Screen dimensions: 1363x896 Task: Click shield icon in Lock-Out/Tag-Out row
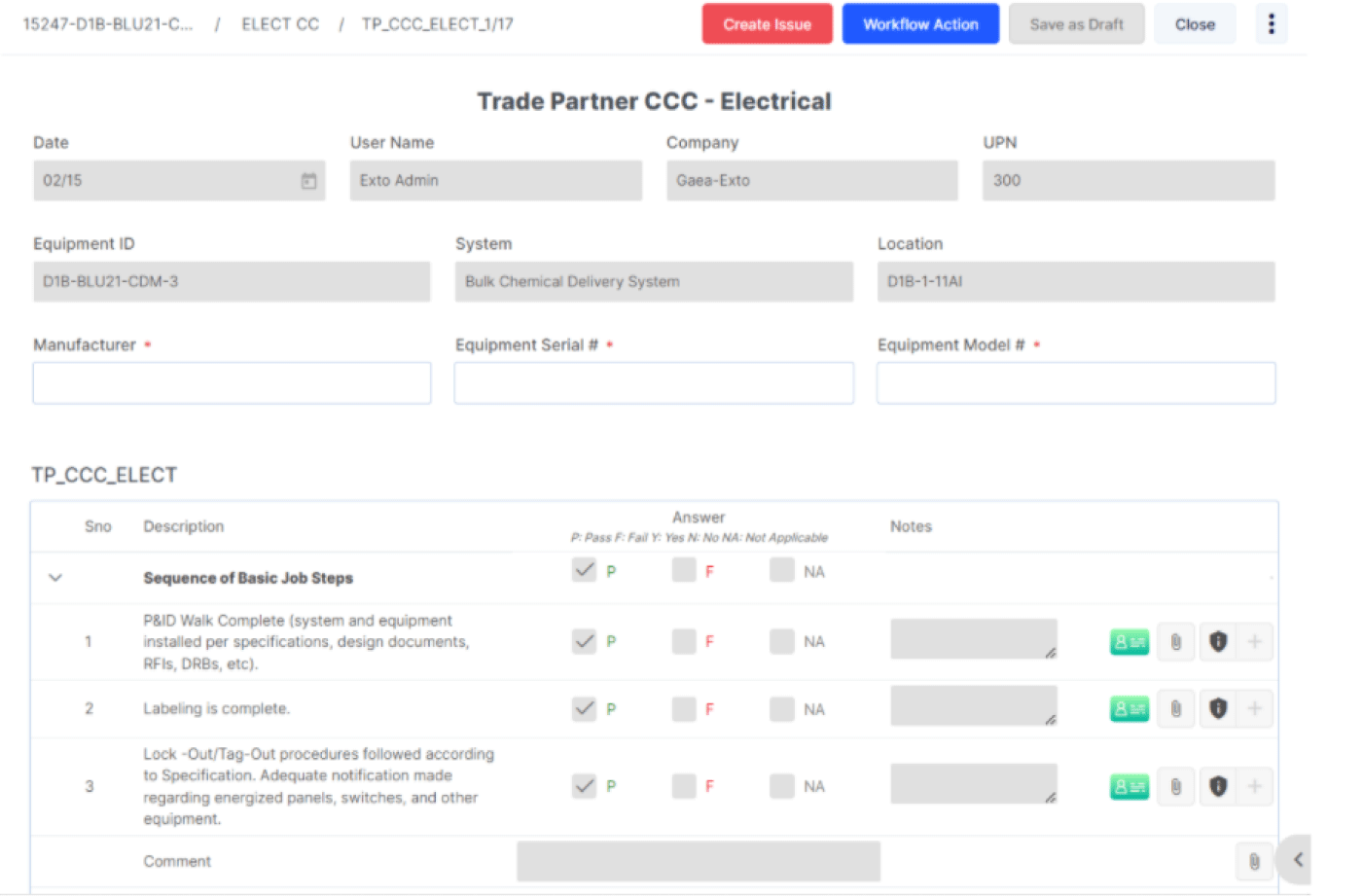pyautogui.click(x=1217, y=787)
